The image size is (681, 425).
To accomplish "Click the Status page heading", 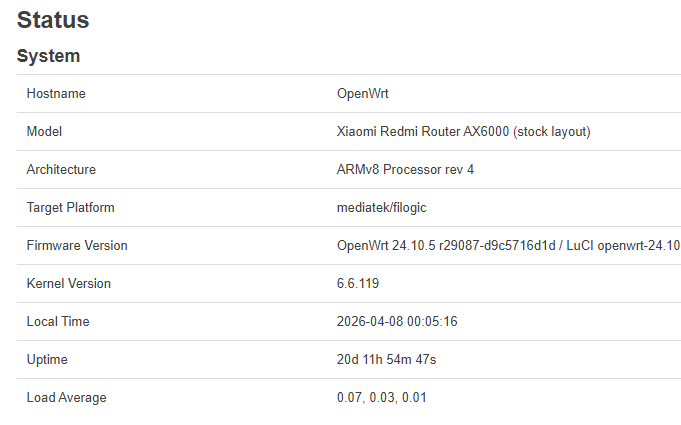I will tap(53, 20).
